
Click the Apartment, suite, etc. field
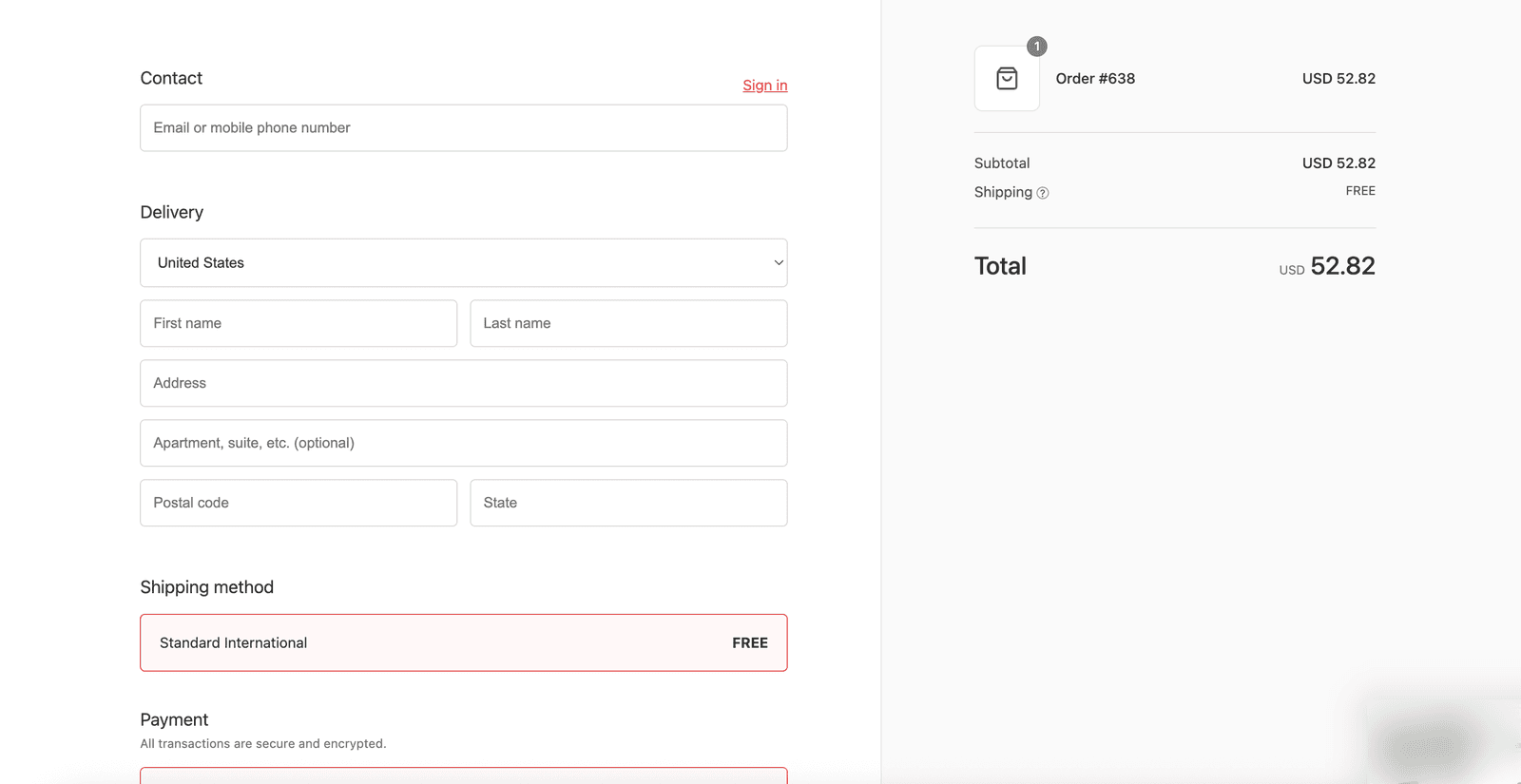pyautogui.click(x=464, y=443)
